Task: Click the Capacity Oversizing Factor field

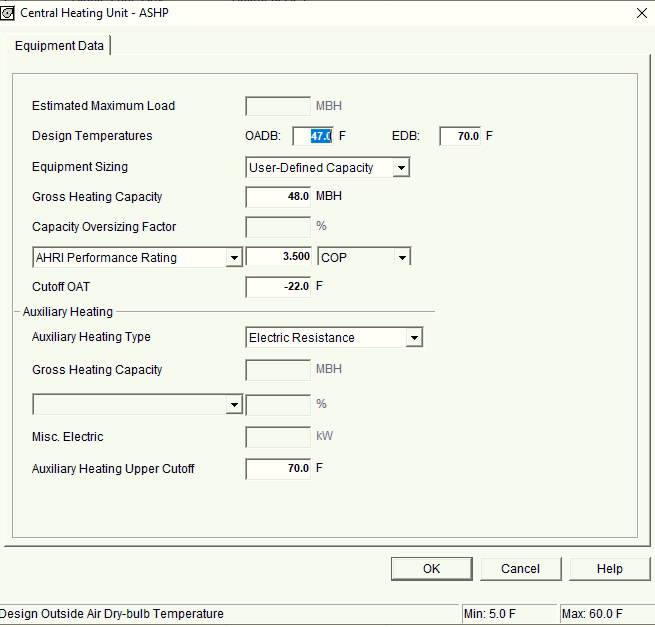Action: (x=278, y=227)
